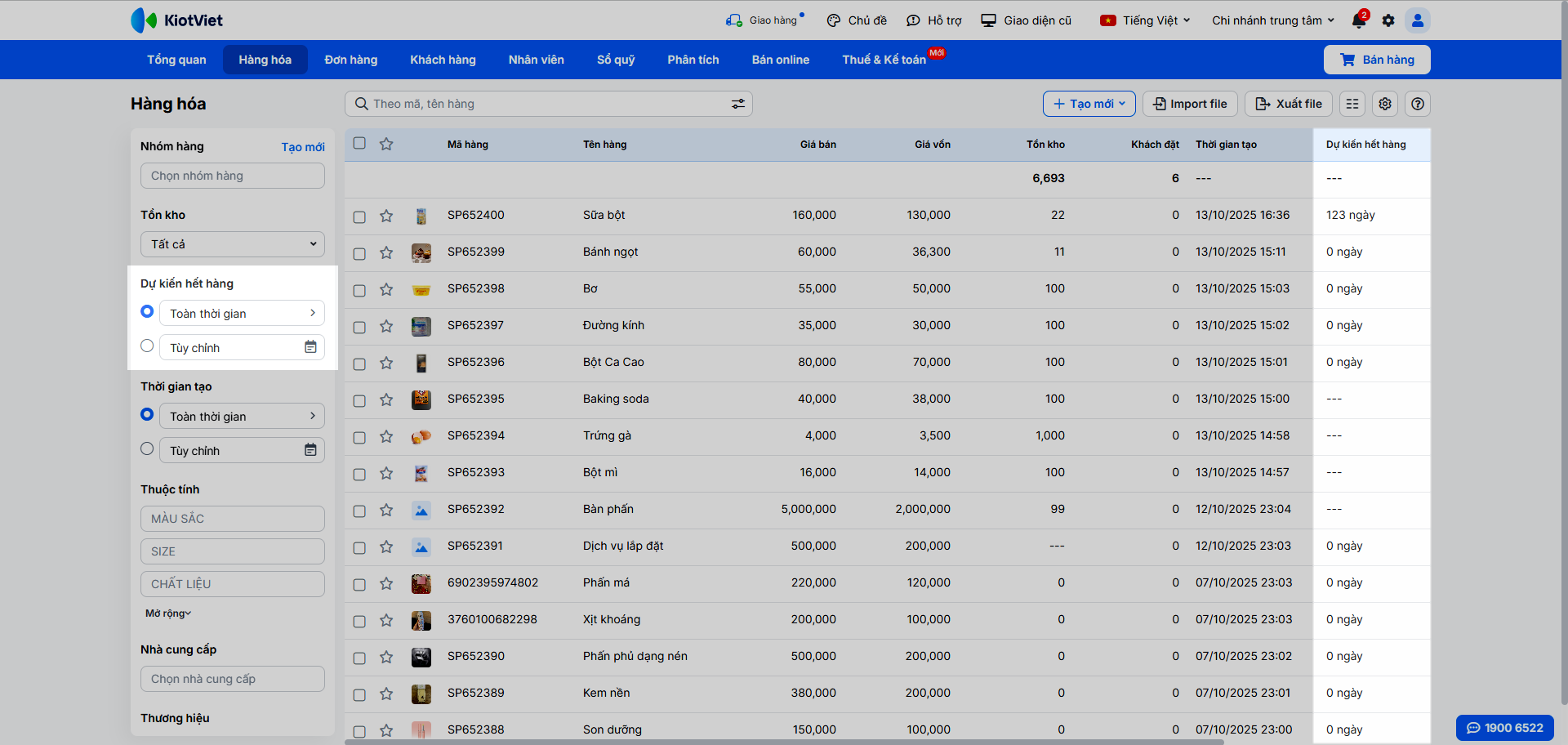The width and height of the screenshot is (1568, 745).
Task: Open the Khách hàng menu
Action: [x=443, y=60]
